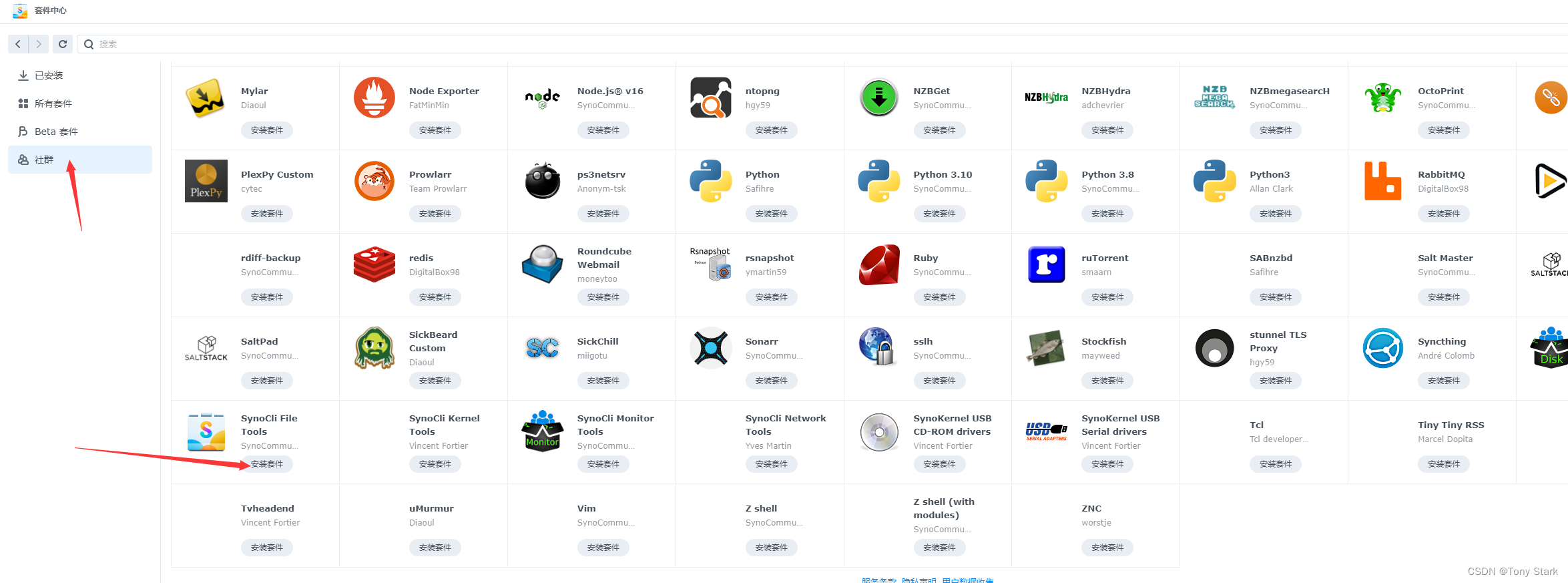
Task: Go back with the left arrow button
Action: click(x=18, y=44)
